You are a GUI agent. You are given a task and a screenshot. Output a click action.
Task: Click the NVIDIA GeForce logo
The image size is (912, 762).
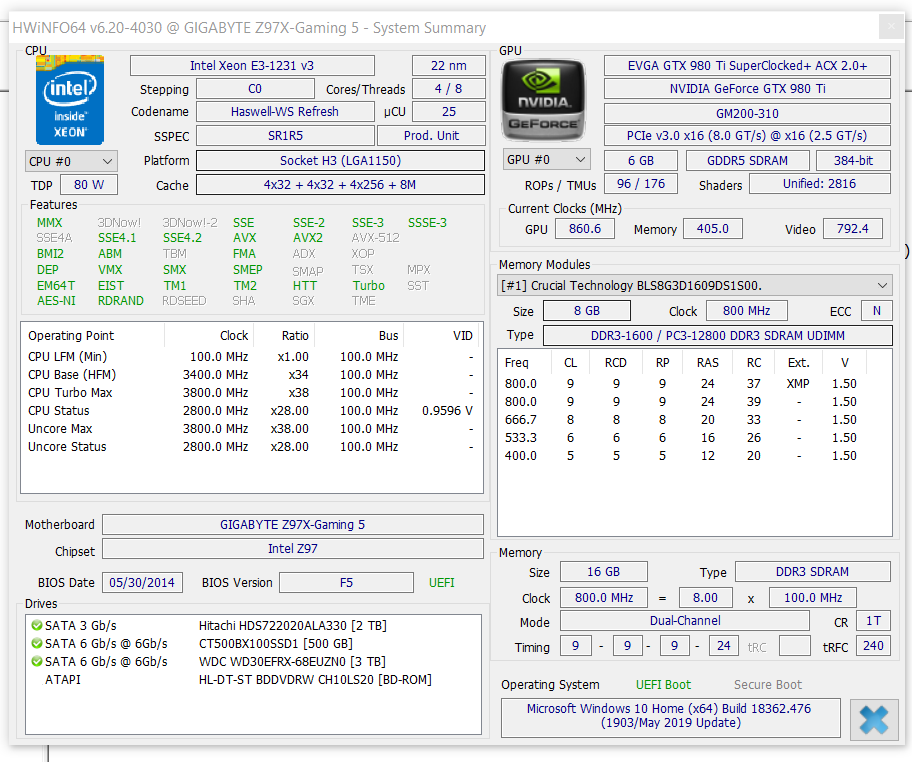[543, 100]
